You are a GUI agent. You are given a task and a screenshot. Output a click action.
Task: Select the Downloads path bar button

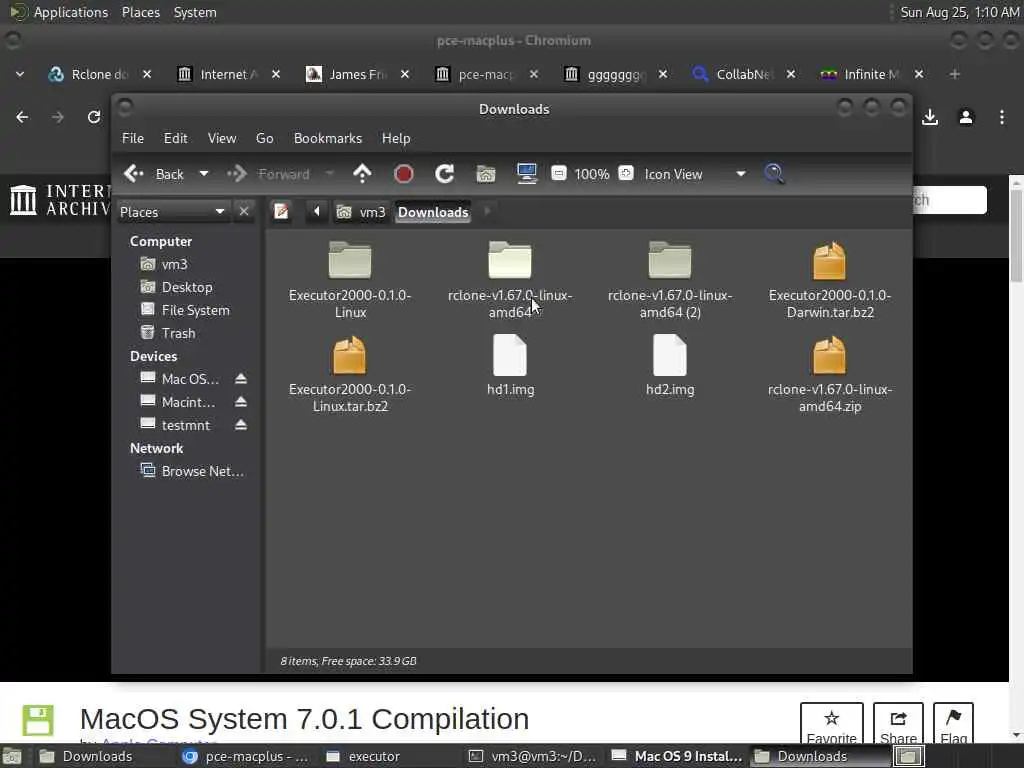tap(433, 212)
